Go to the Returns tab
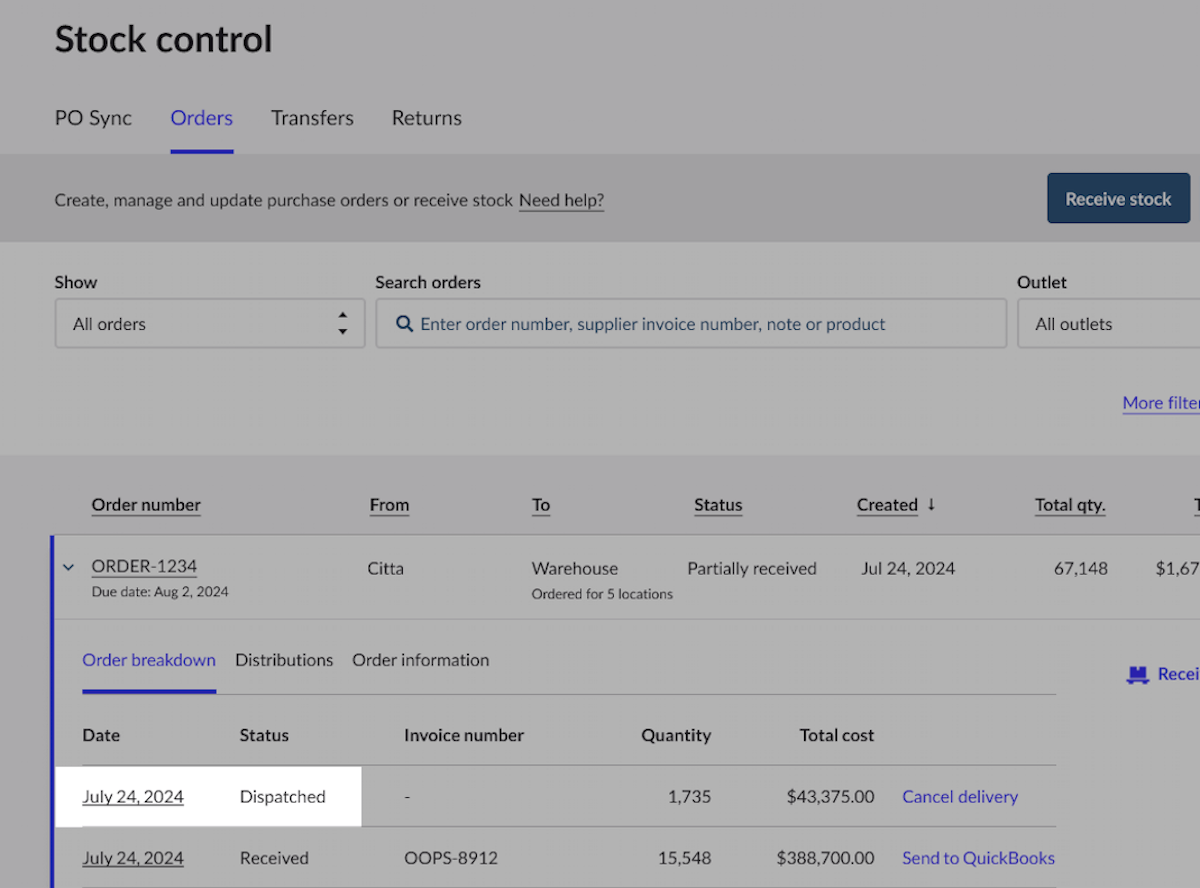 (x=426, y=118)
